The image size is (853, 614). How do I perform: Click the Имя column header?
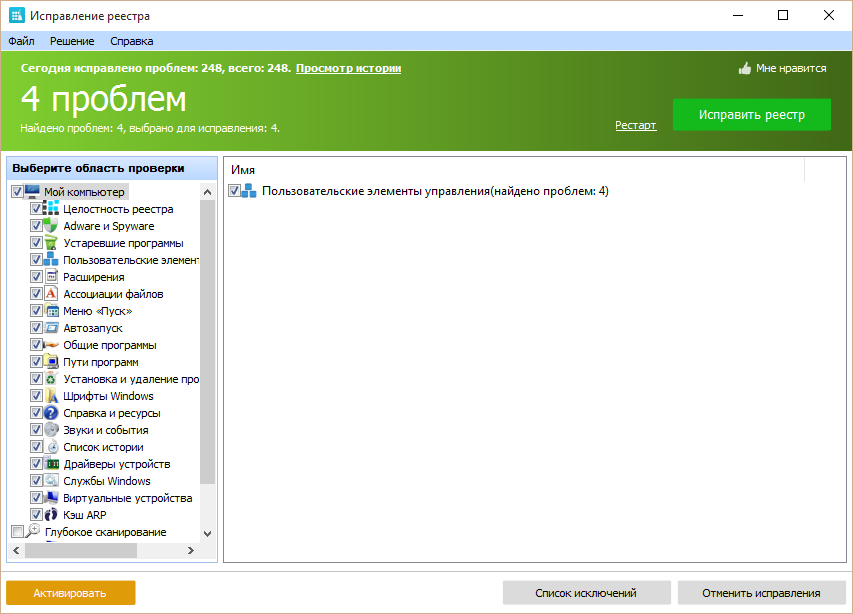pos(243,170)
